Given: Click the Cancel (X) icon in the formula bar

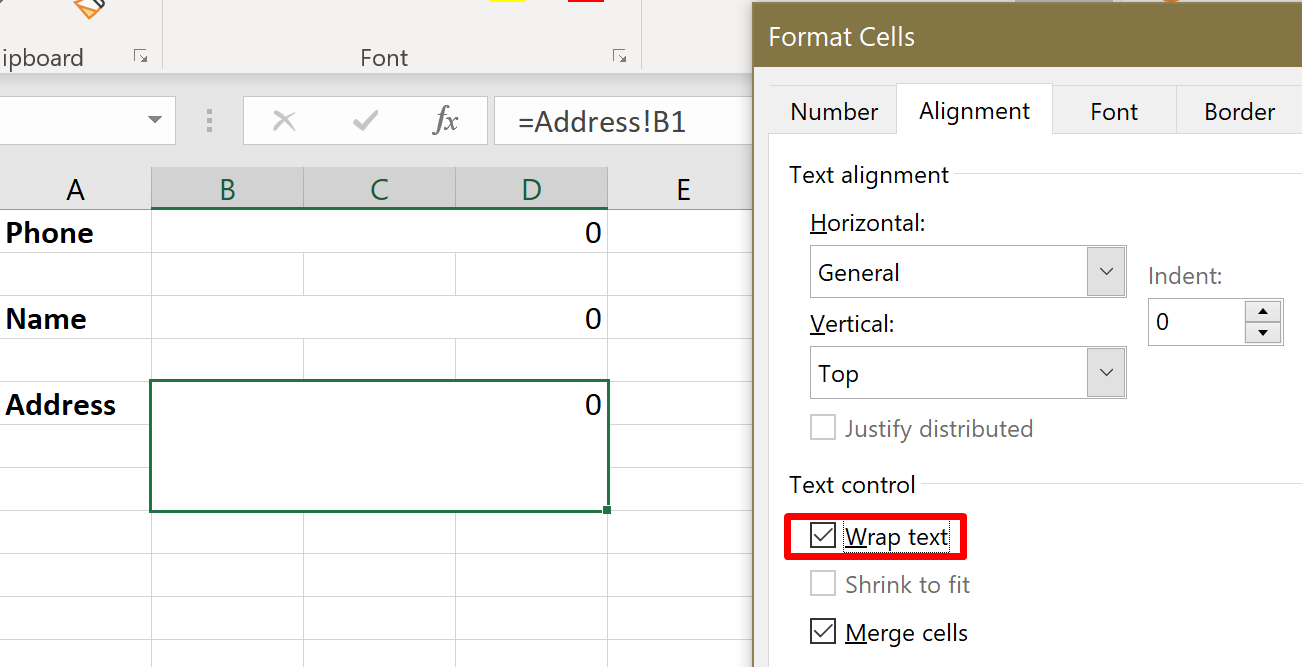Looking at the screenshot, I should pos(284,121).
